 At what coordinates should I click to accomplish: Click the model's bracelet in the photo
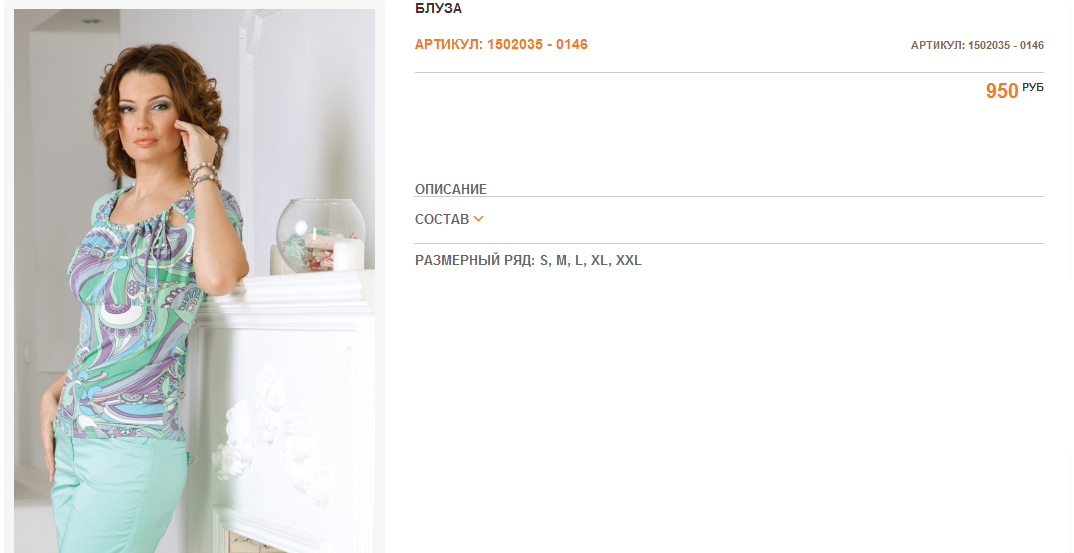(x=204, y=175)
